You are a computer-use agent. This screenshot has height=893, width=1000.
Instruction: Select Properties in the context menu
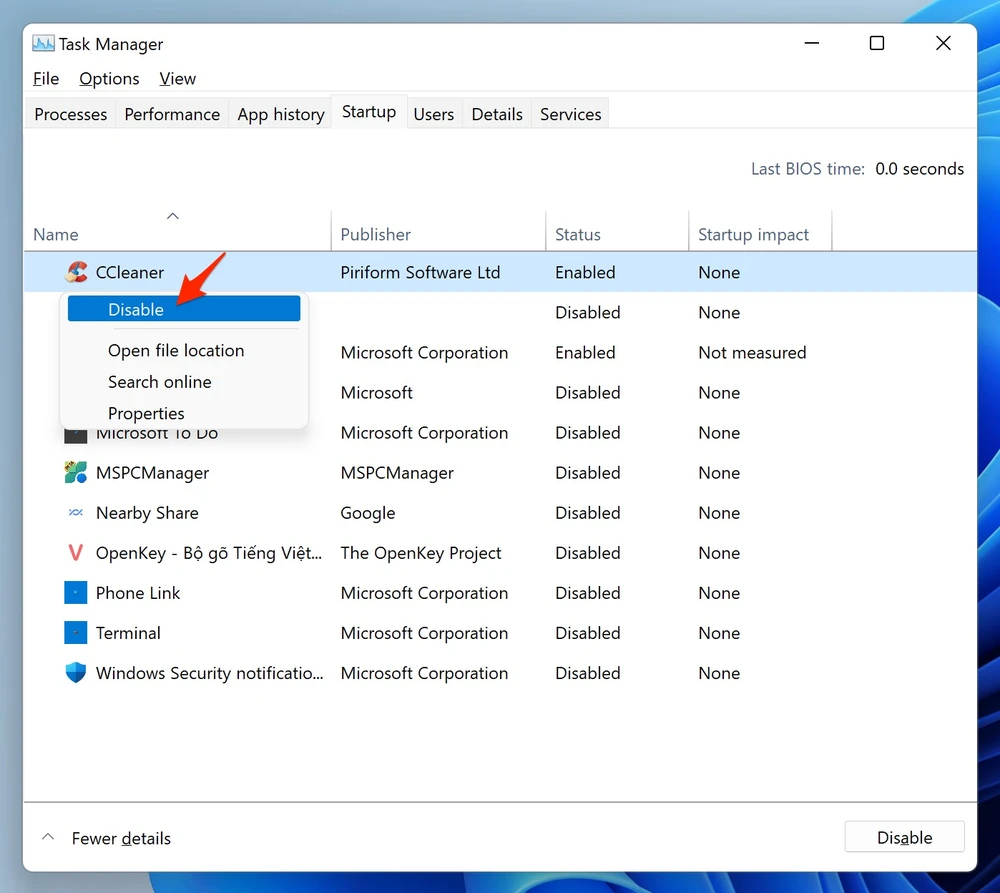click(146, 412)
